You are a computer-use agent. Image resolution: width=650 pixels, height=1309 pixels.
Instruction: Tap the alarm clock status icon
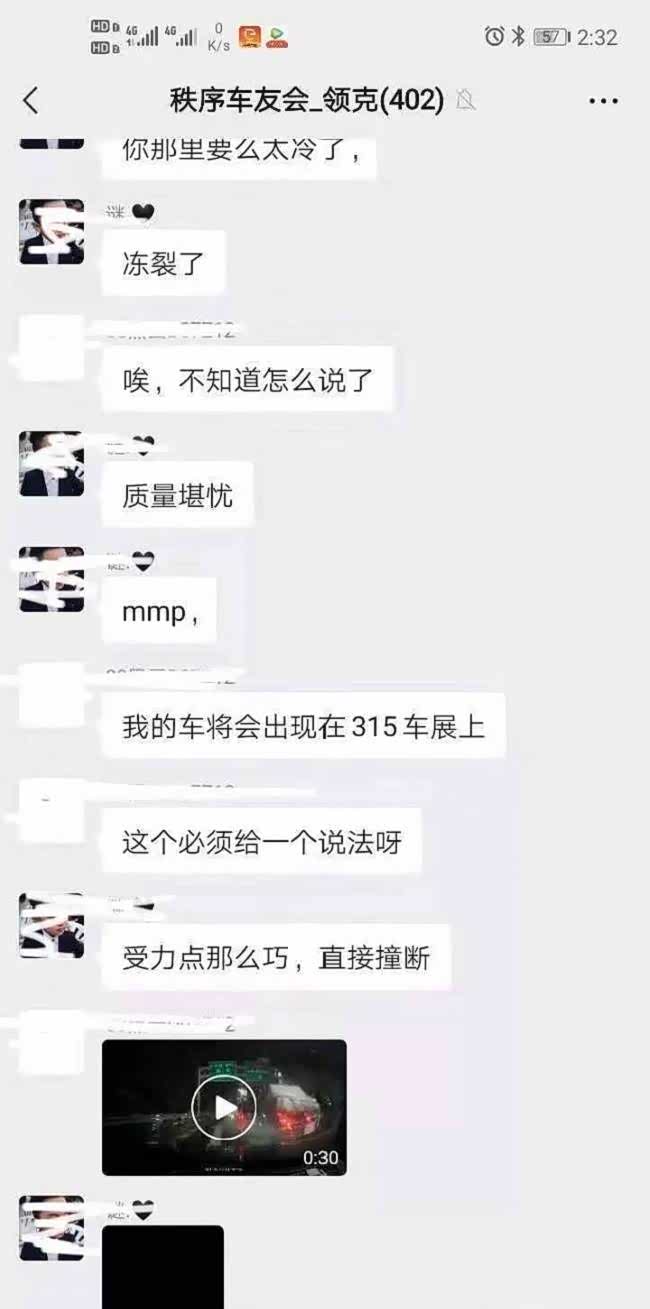click(494, 37)
